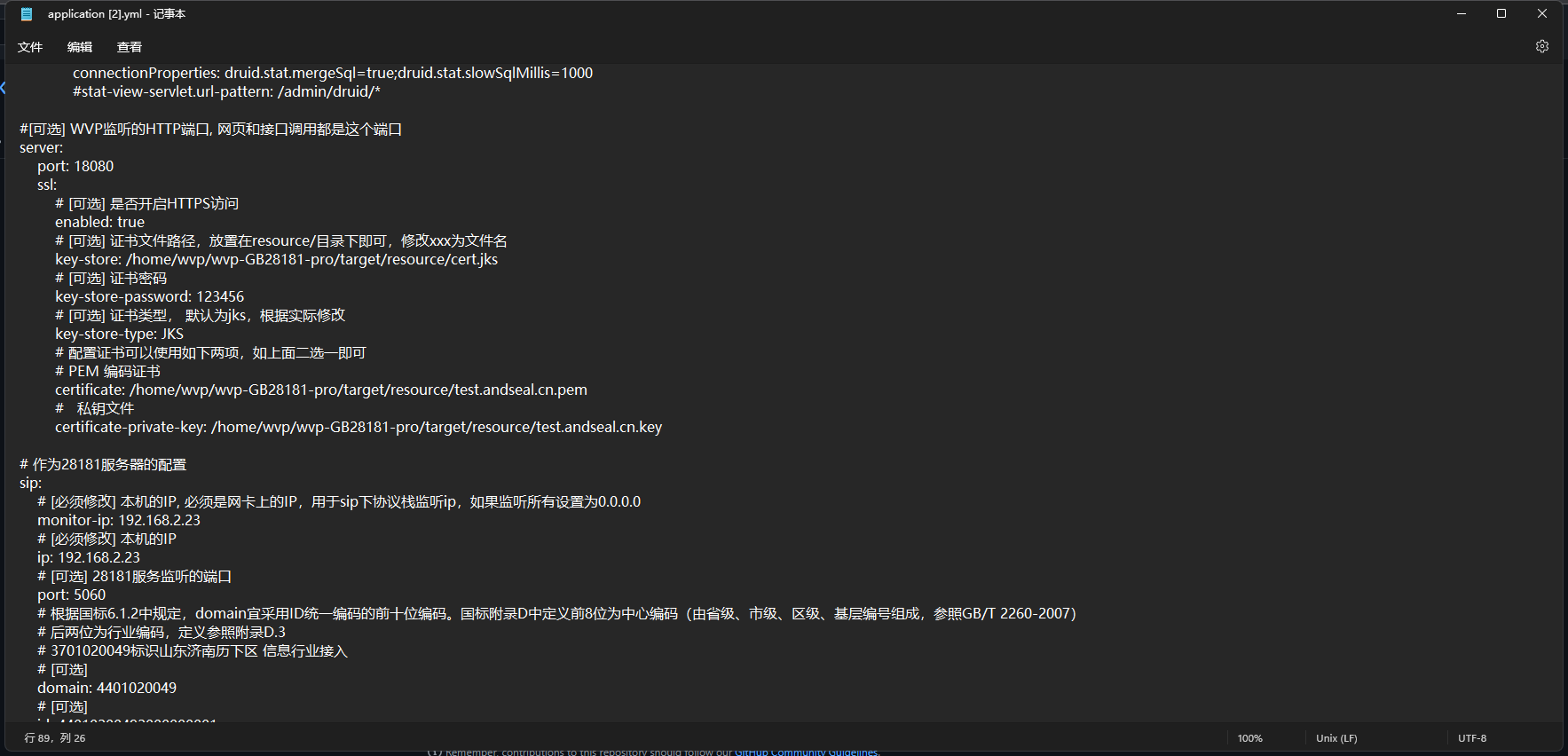Click the 'ssl:' line
Screen dimensions: 1568x756
click(47, 185)
